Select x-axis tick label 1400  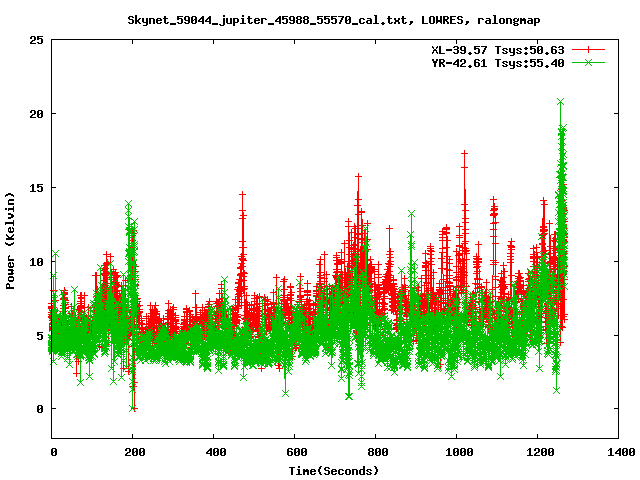(x=620, y=452)
